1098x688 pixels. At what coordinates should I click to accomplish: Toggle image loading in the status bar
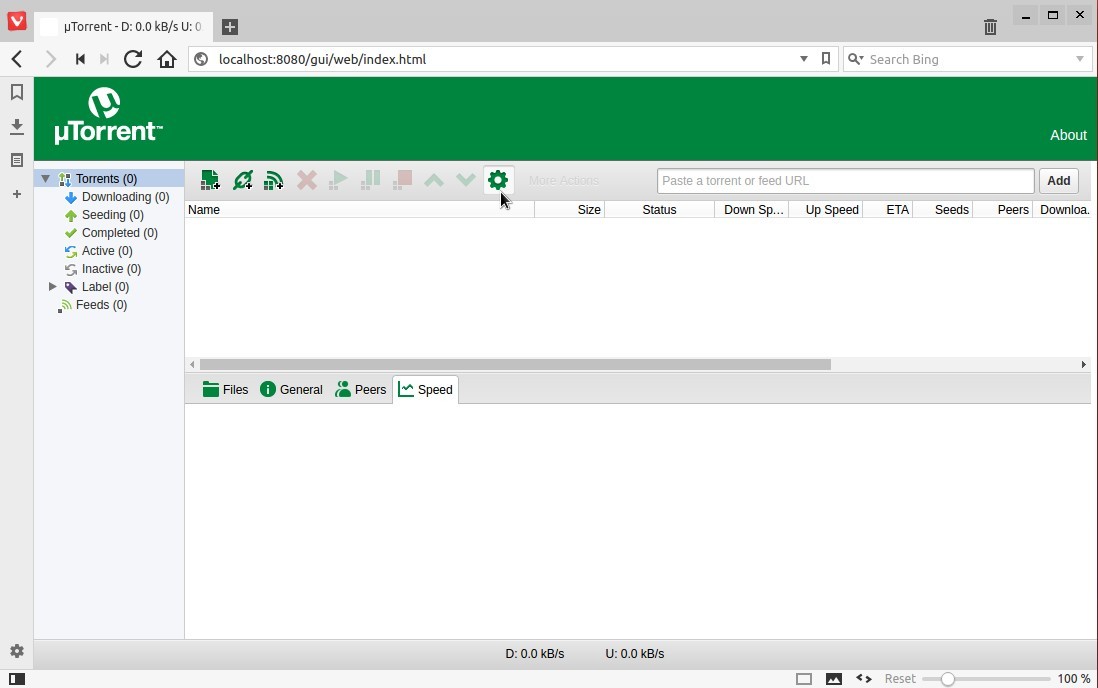[835, 678]
